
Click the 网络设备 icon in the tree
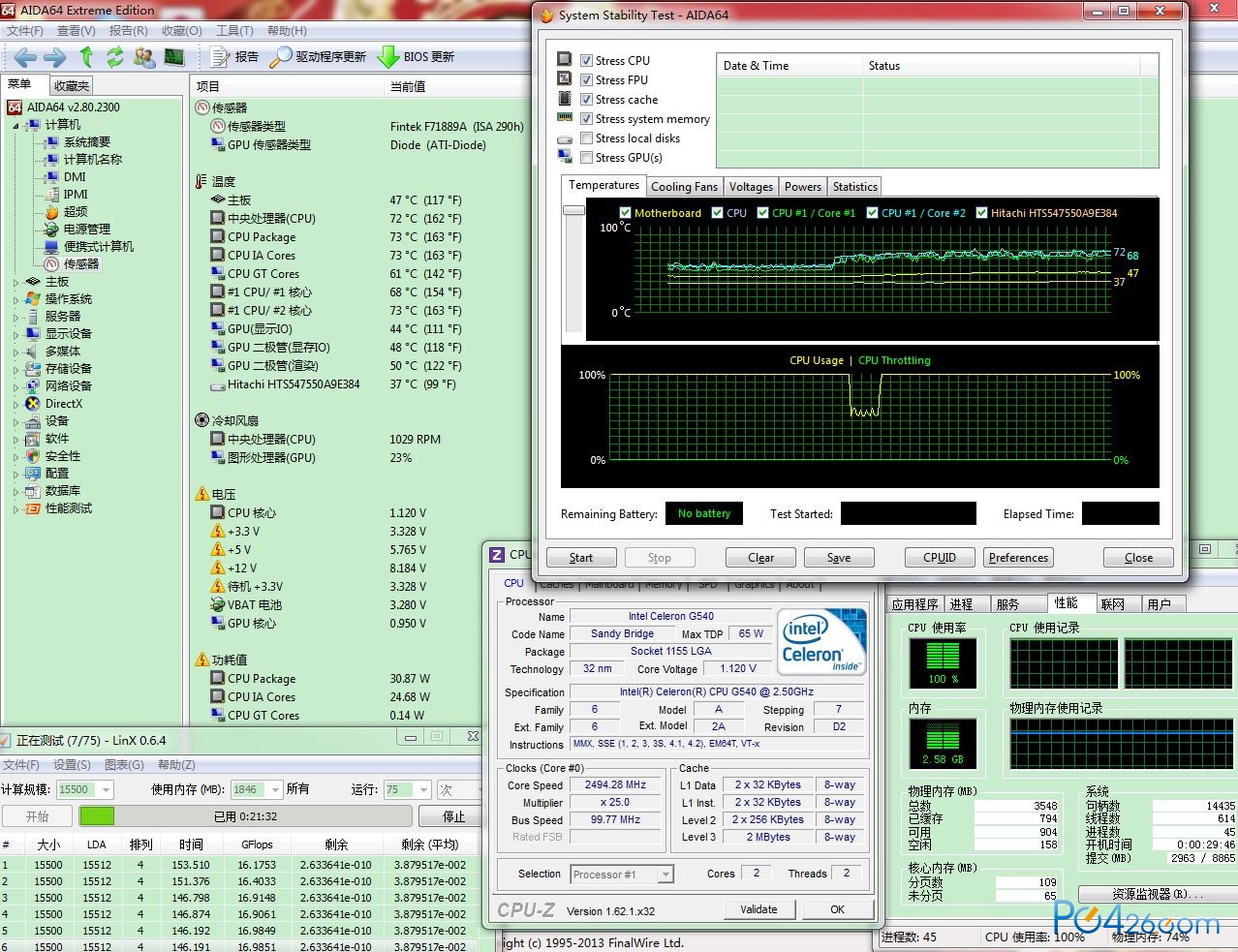[x=34, y=386]
